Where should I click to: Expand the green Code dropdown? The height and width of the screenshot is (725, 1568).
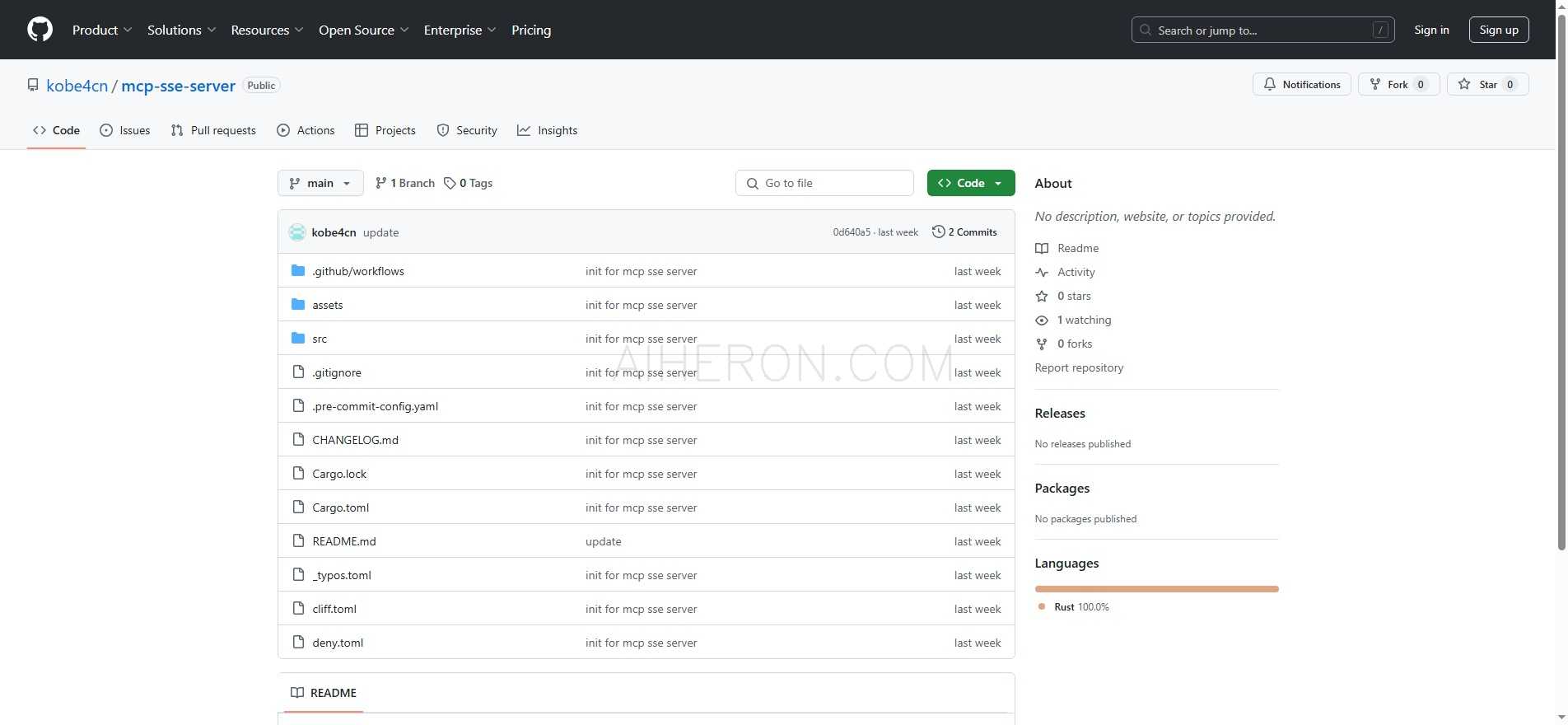pos(971,183)
